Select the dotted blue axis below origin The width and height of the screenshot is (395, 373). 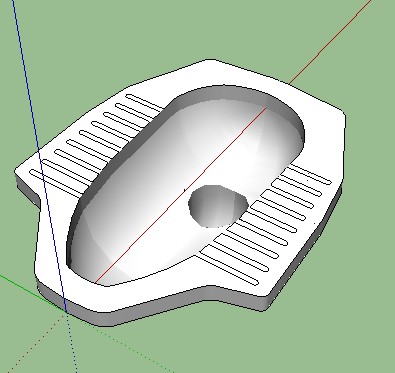pyautogui.click(x=72, y=342)
